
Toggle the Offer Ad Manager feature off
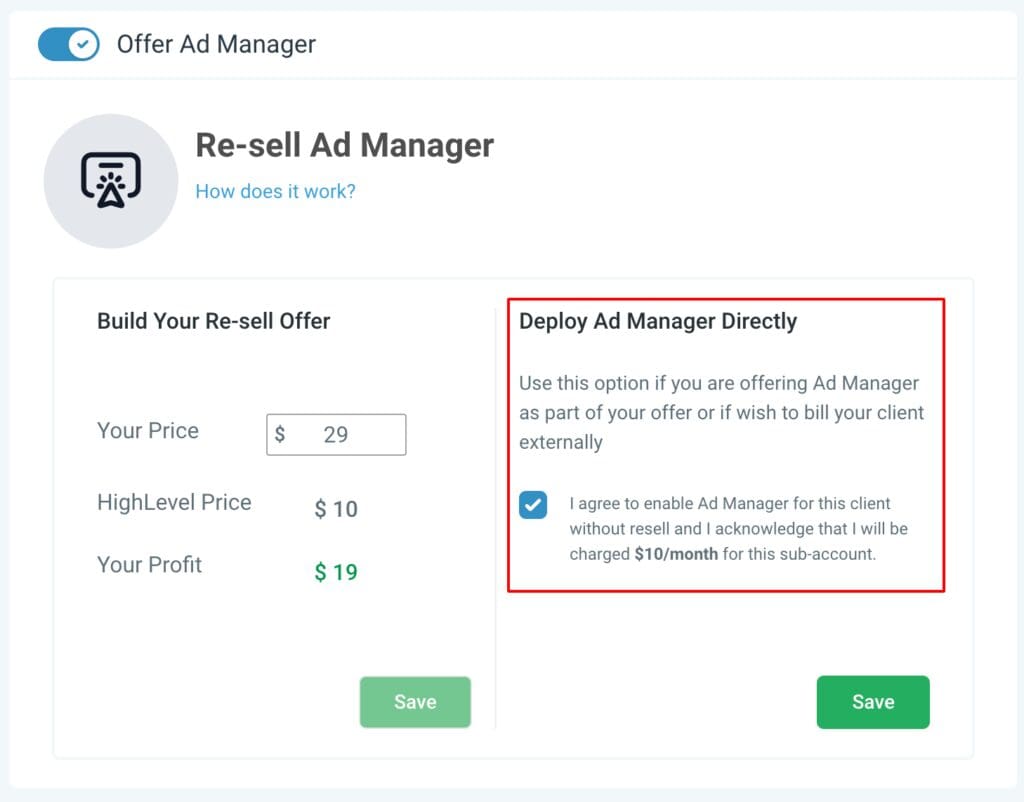pos(67,44)
